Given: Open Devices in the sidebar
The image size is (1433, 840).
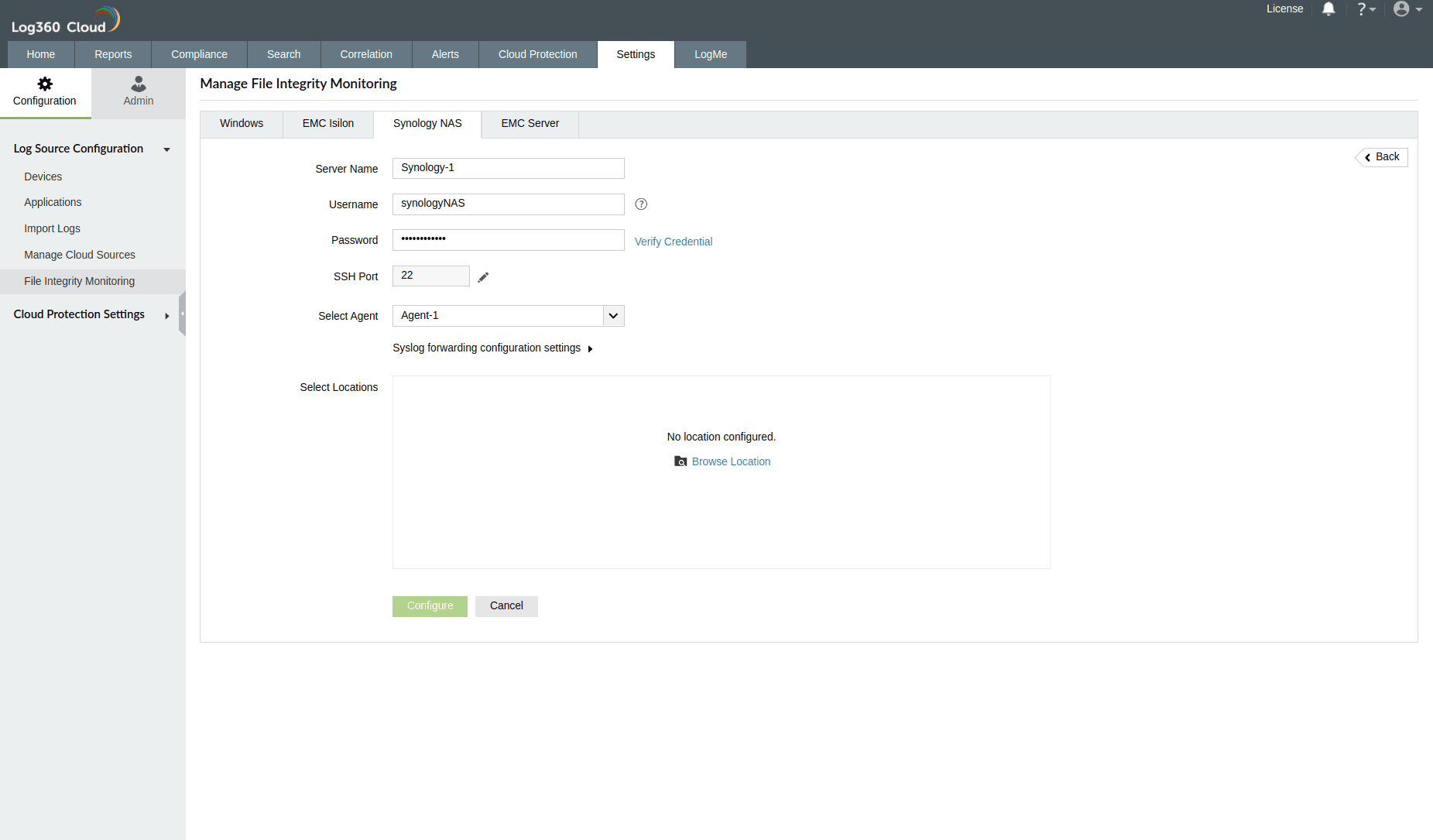Looking at the screenshot, I should pos(43,177).
